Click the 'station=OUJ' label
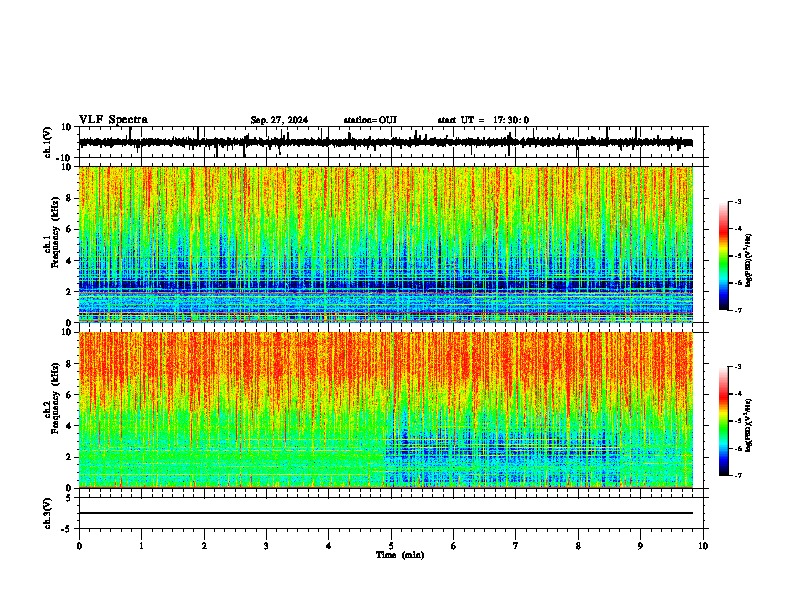The image size is (792, 612). [370, 120]
